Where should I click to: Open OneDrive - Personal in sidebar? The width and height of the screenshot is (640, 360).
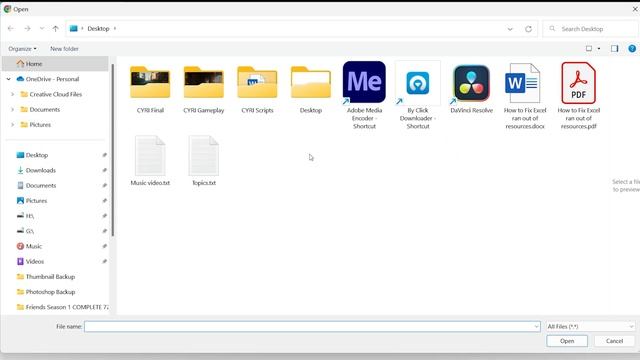click(52, 79)
